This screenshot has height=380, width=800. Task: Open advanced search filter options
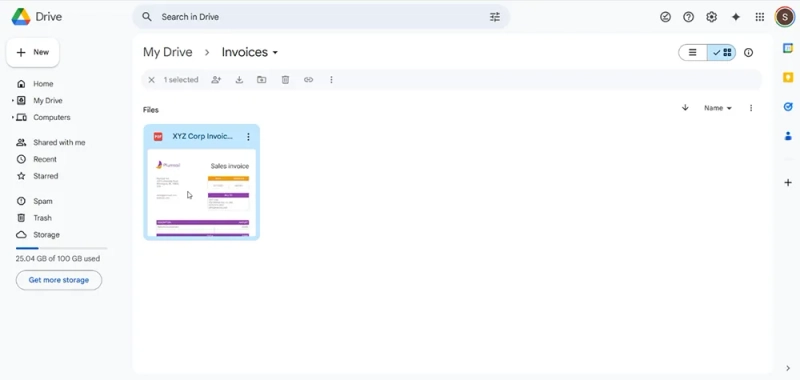[x=495, y=17]
